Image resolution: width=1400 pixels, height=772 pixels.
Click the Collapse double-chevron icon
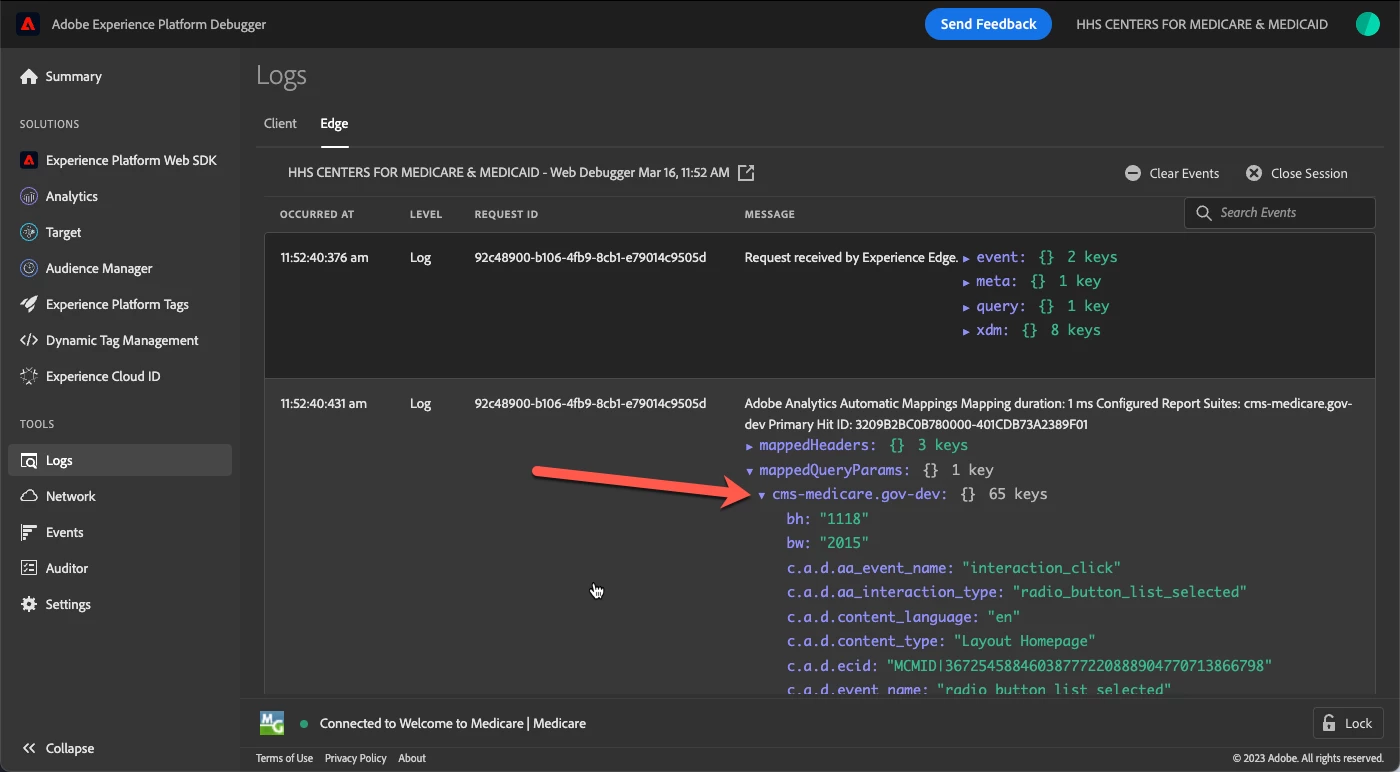click(x=29, y=748)
